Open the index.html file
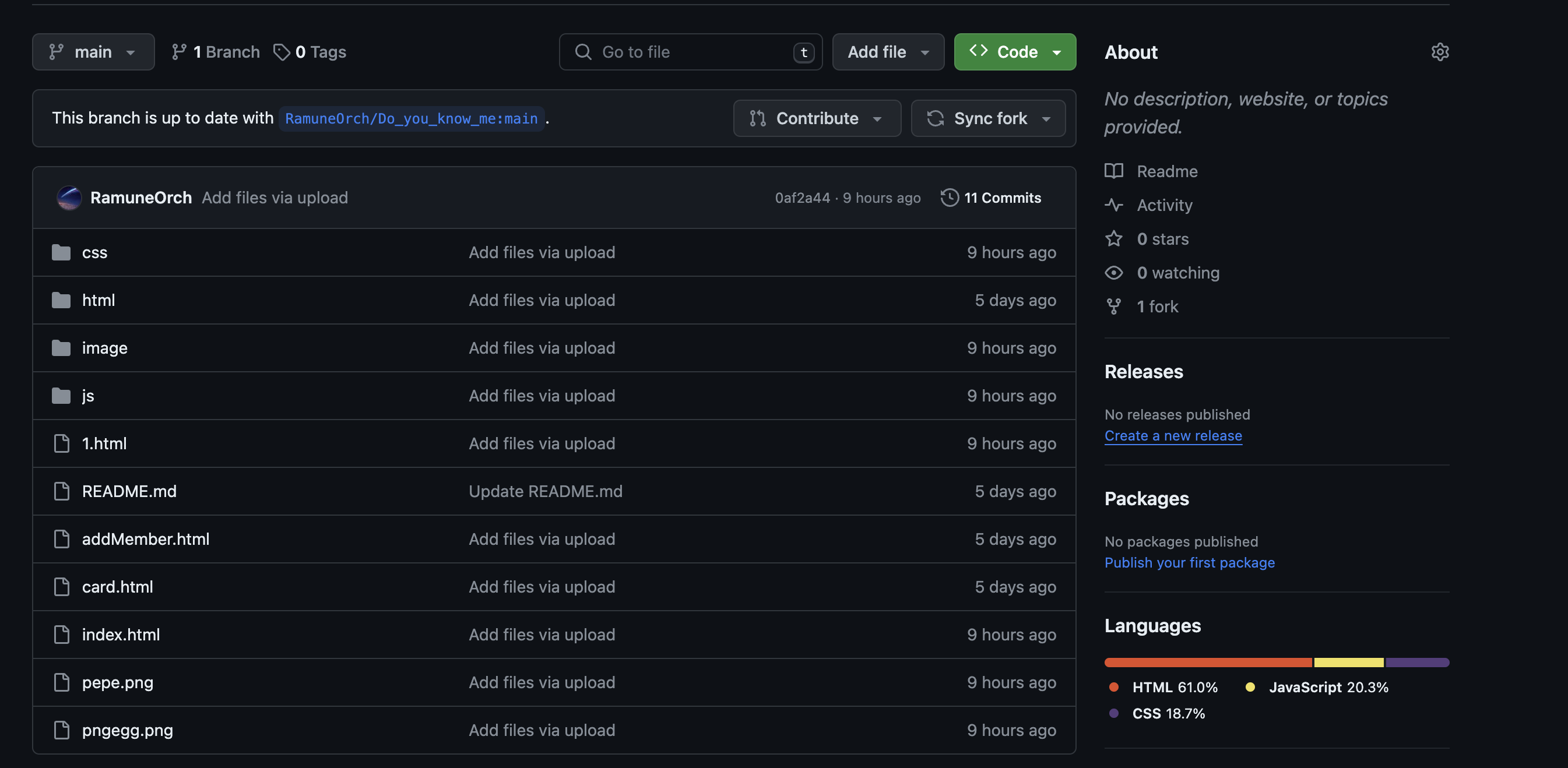The height and width of the screenshot is (768, 1568). pyautogui.click(x=121, y=635)
